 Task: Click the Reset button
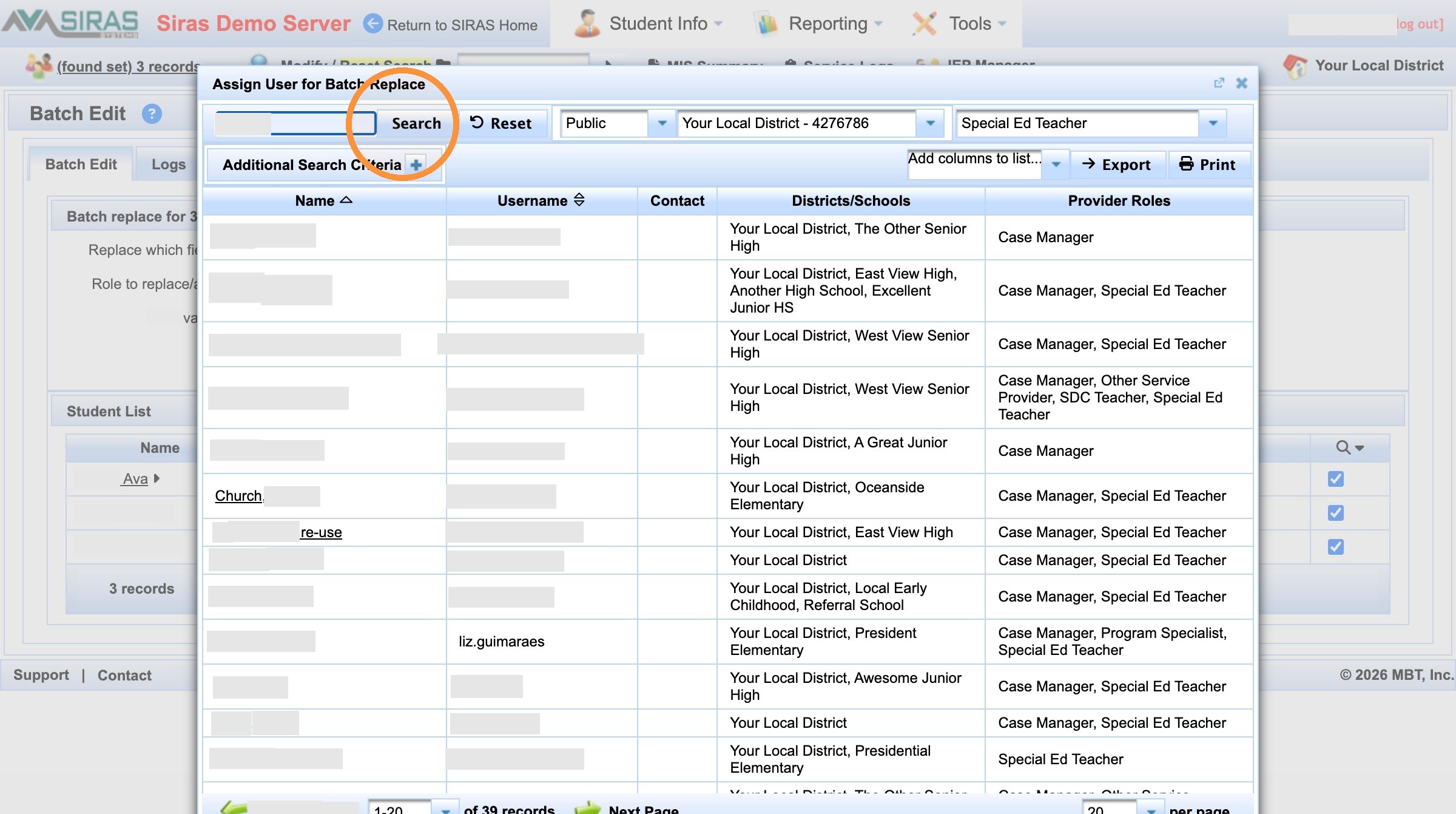(502, 123)
